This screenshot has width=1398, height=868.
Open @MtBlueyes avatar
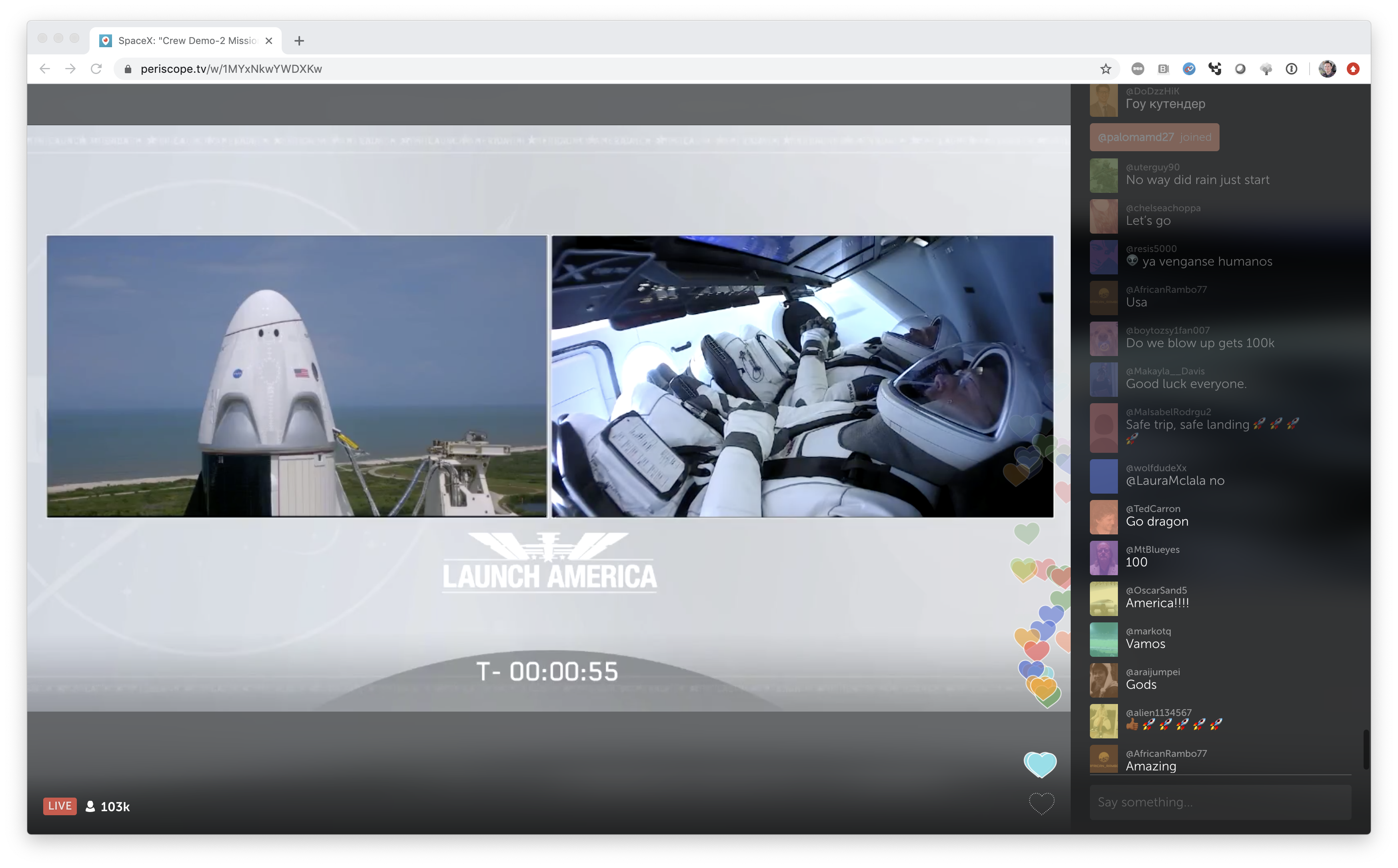1104,558
